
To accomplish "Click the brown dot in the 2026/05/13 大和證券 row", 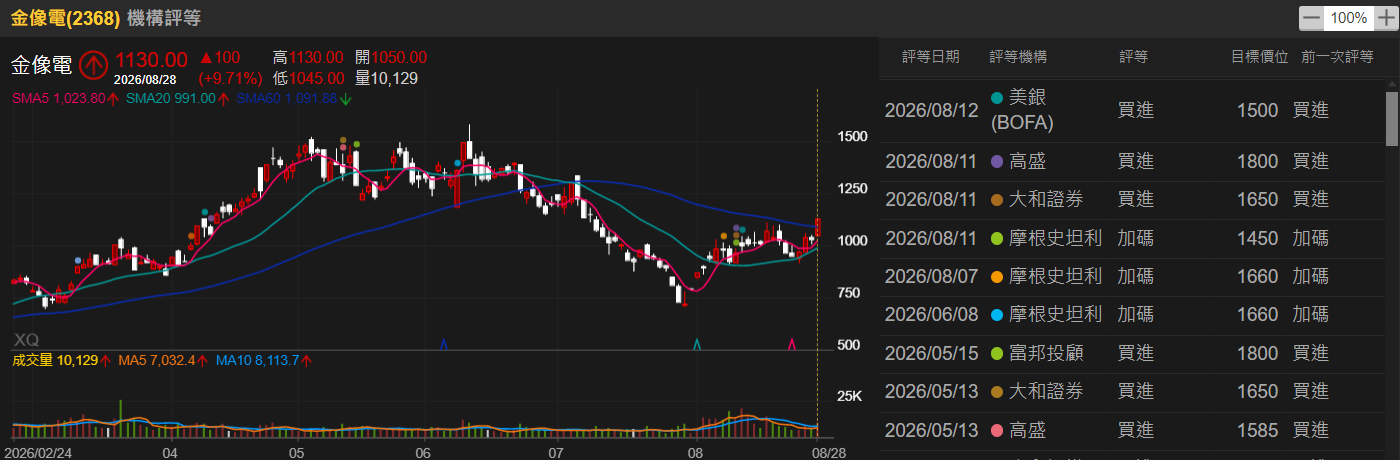I will [996, 392].
